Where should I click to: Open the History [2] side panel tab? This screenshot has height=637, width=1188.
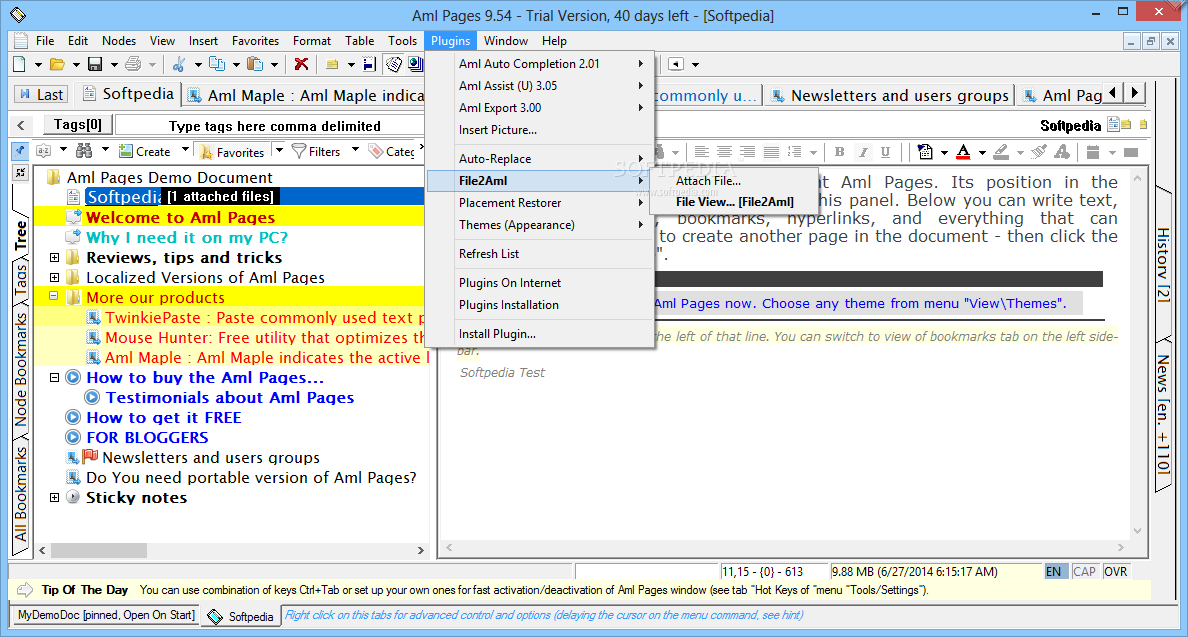[x=1162, y=265]
